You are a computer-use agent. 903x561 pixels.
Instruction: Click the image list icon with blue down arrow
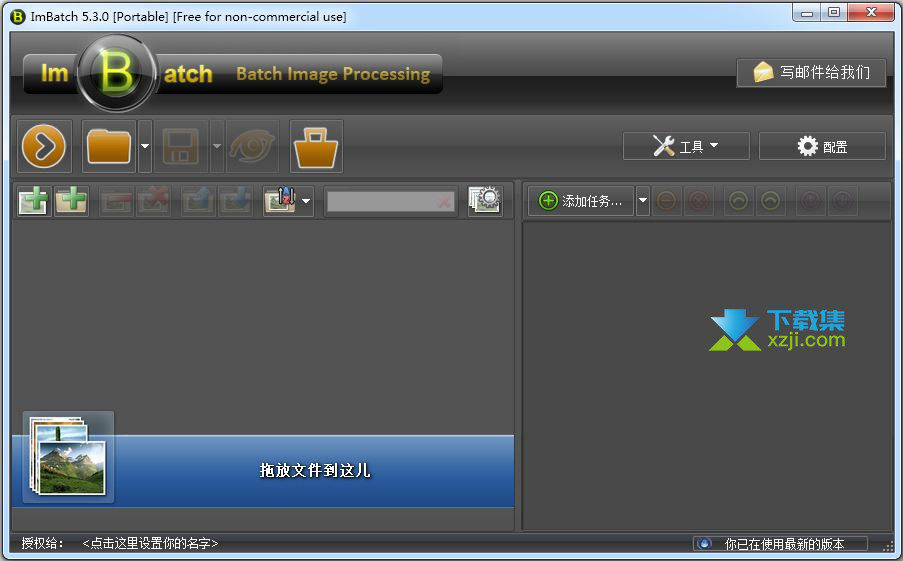[235, 201]
